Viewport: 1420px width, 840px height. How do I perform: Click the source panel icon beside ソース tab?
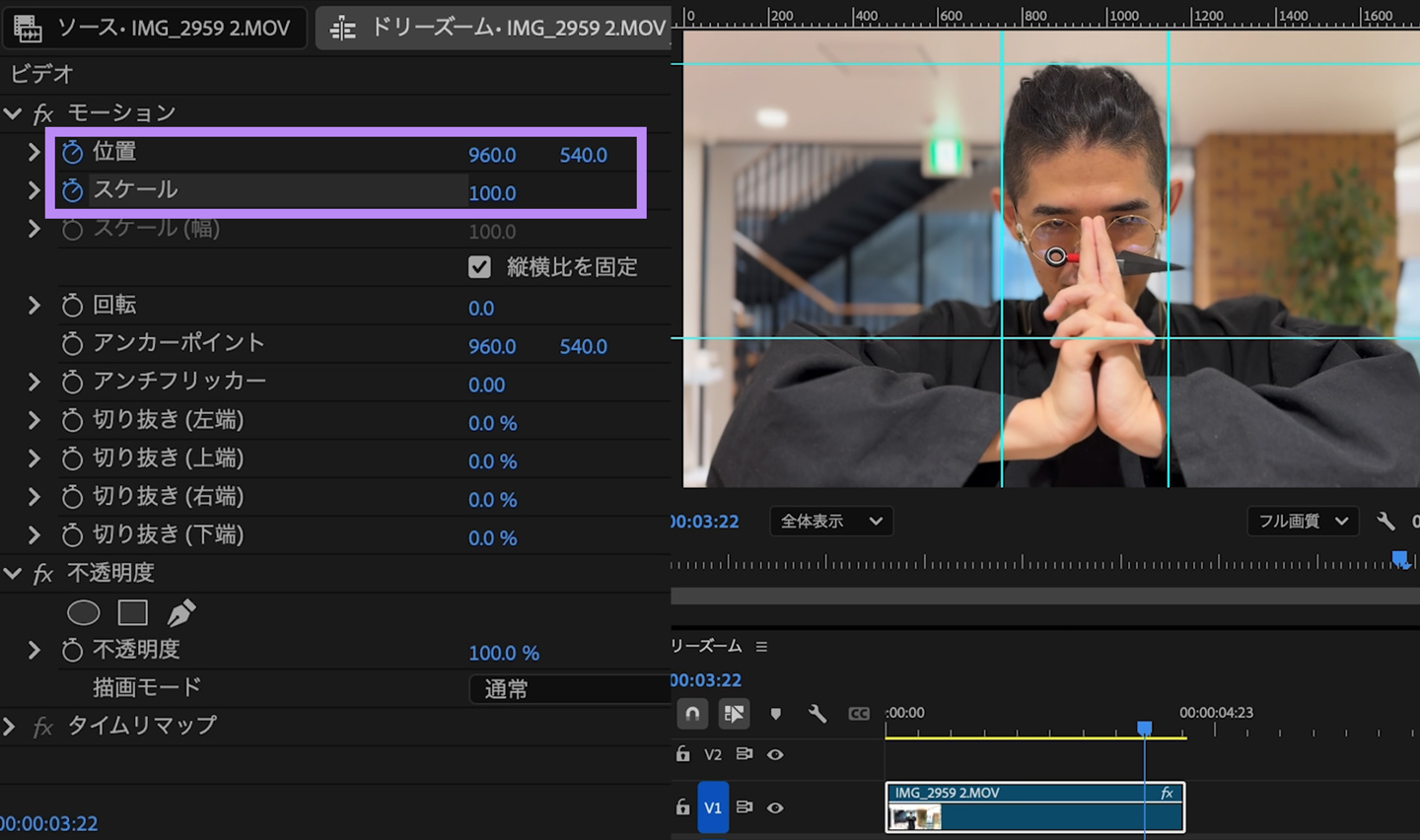coord(28,29)
